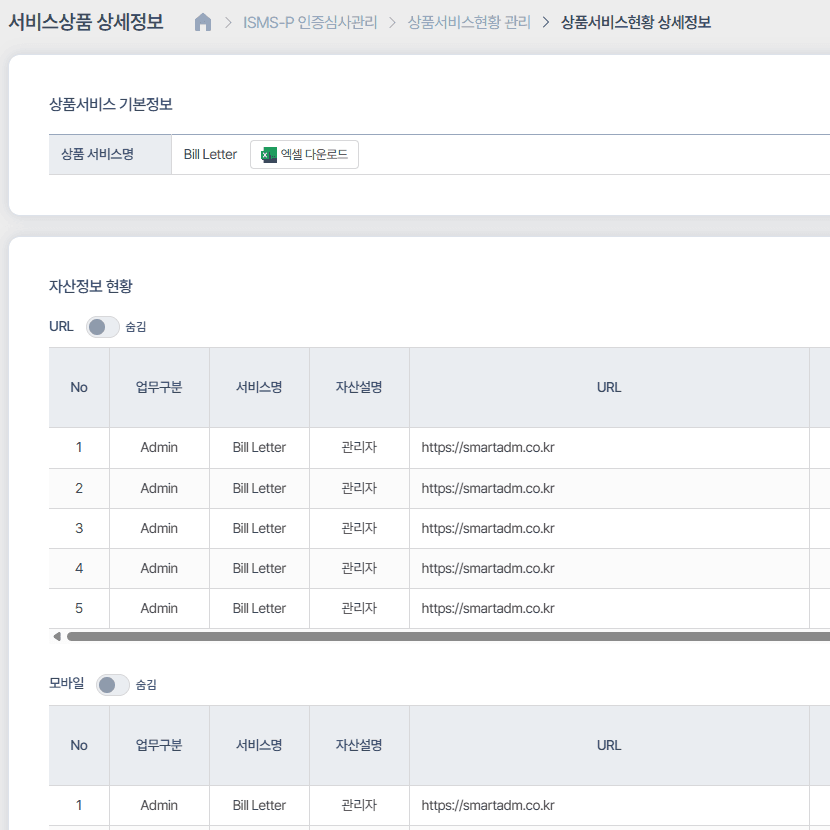This screenshot has width=830, height=830.
Task: Click the No column header in URL table
Action: pos(79,388)
